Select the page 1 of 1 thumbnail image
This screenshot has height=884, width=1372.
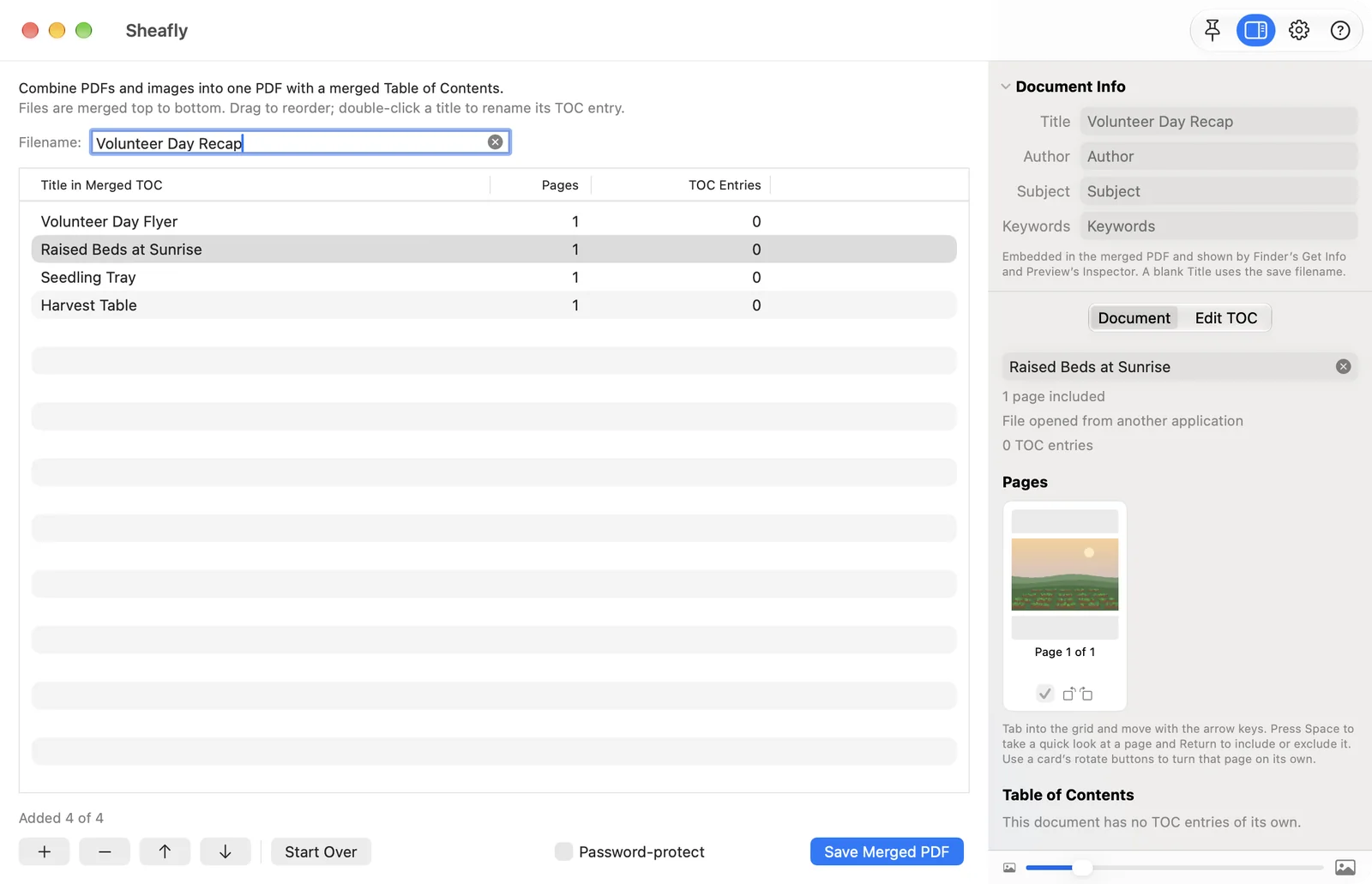point(1065,574)
